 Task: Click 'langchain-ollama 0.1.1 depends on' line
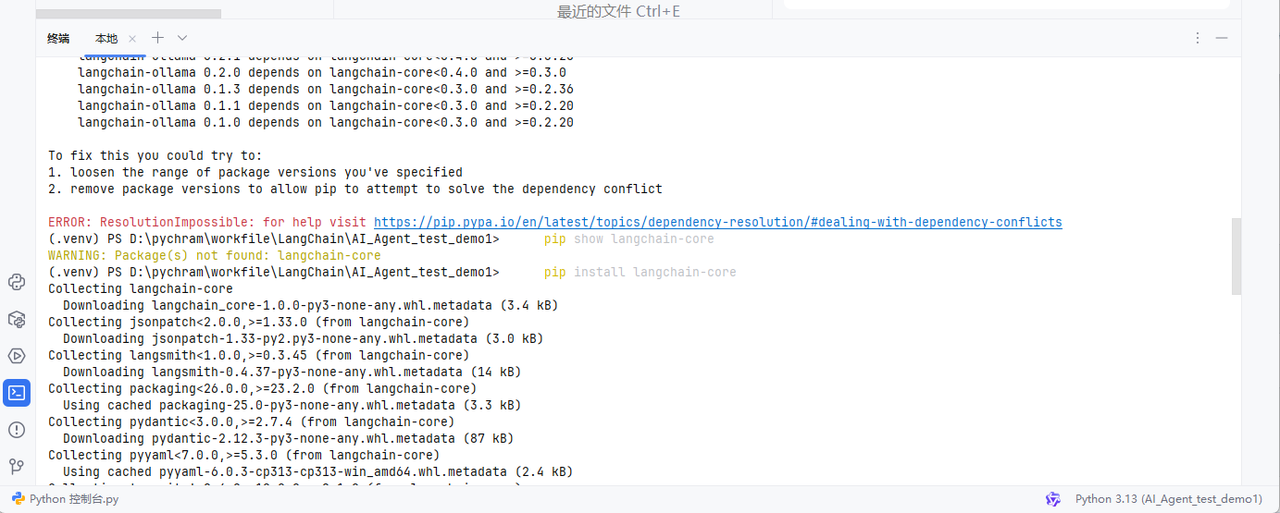(x=326, y=106)
